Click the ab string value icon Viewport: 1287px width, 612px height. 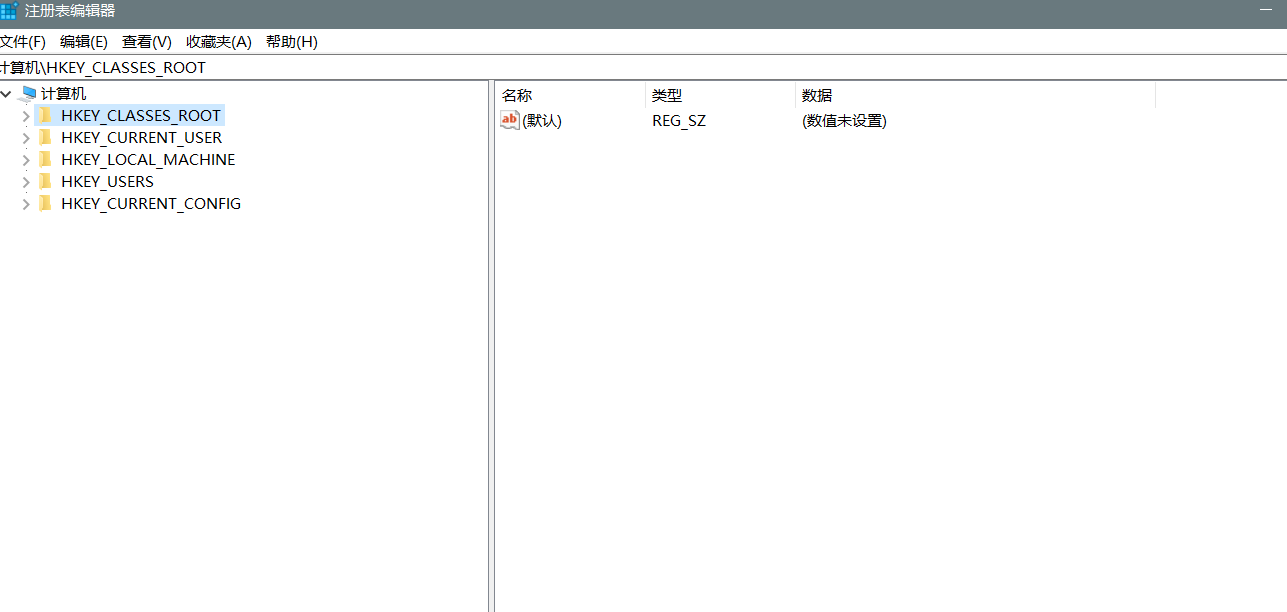click(x=510, y=120)
